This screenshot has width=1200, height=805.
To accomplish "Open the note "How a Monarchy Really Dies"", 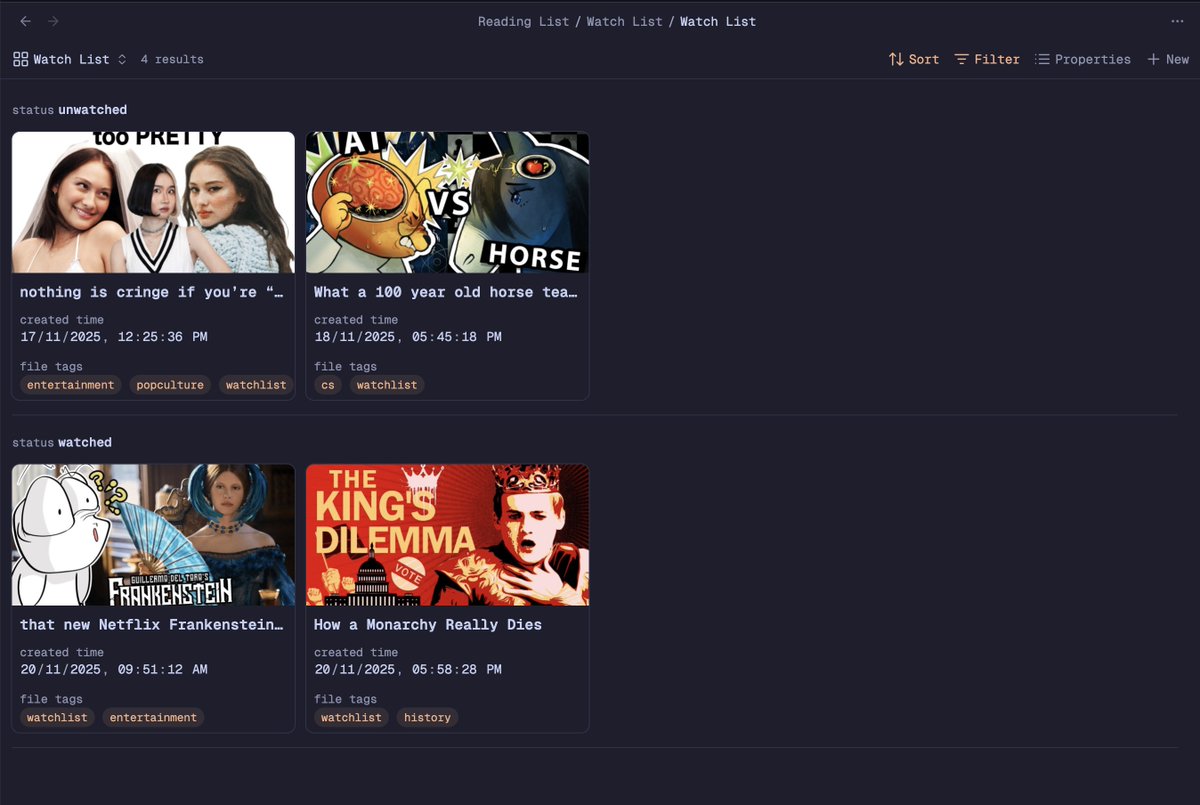I will coord(428,625).
